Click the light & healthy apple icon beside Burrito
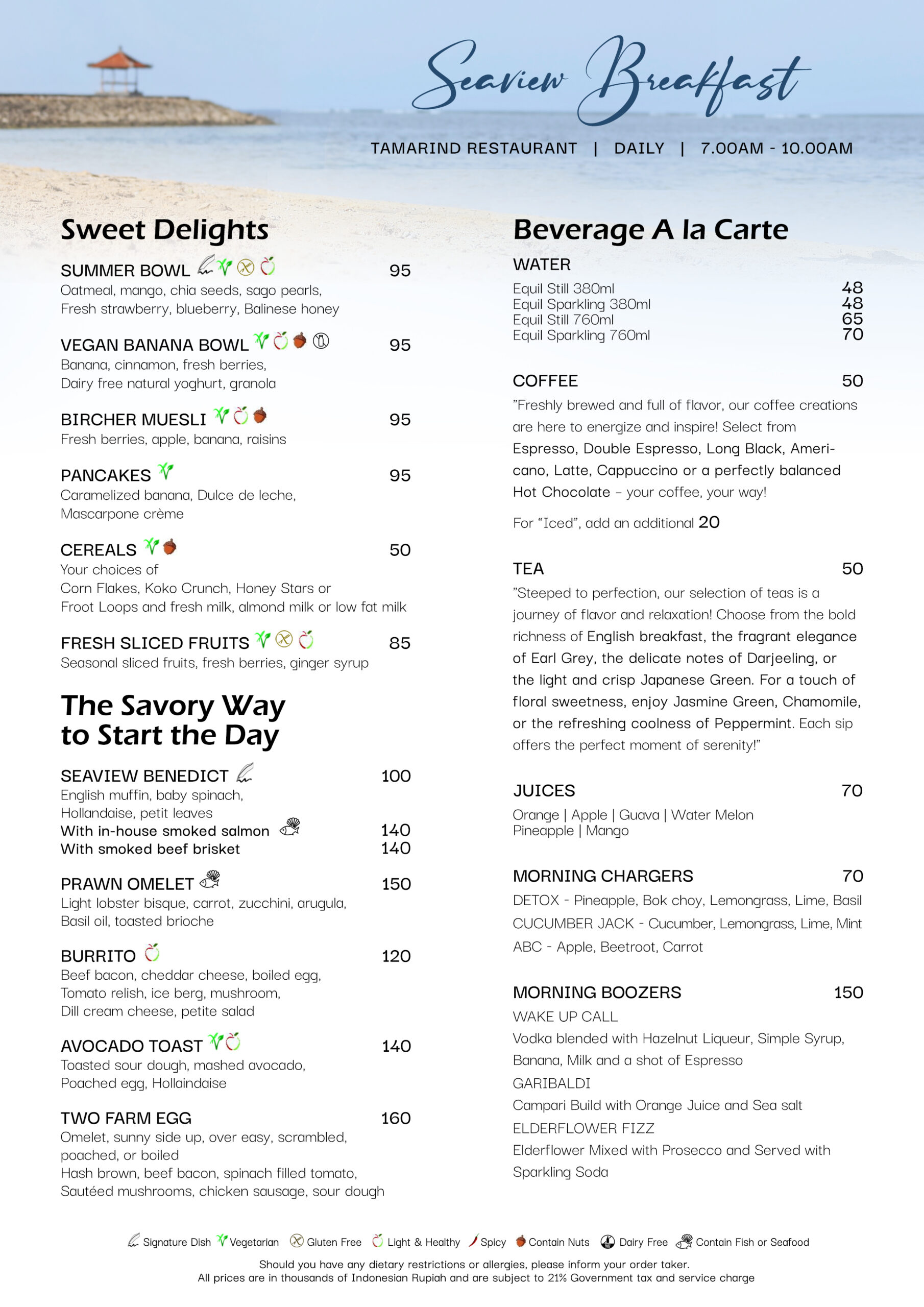This screenshot has height=1307, width=924. 152,952
